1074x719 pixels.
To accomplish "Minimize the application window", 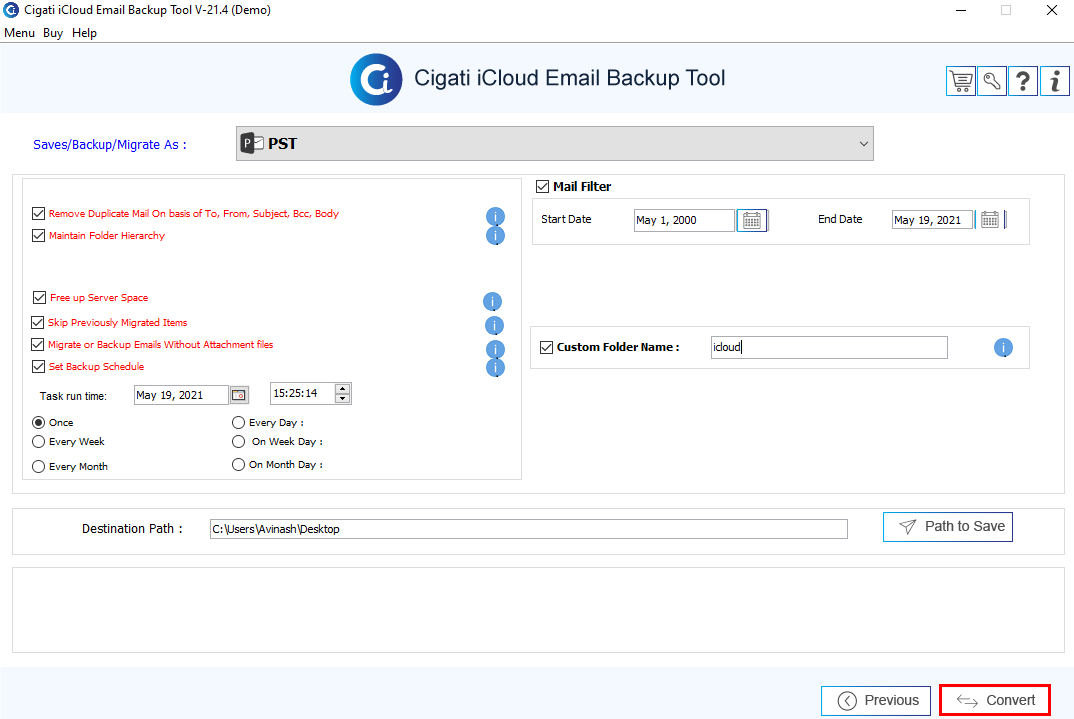I will coord(961,10).
